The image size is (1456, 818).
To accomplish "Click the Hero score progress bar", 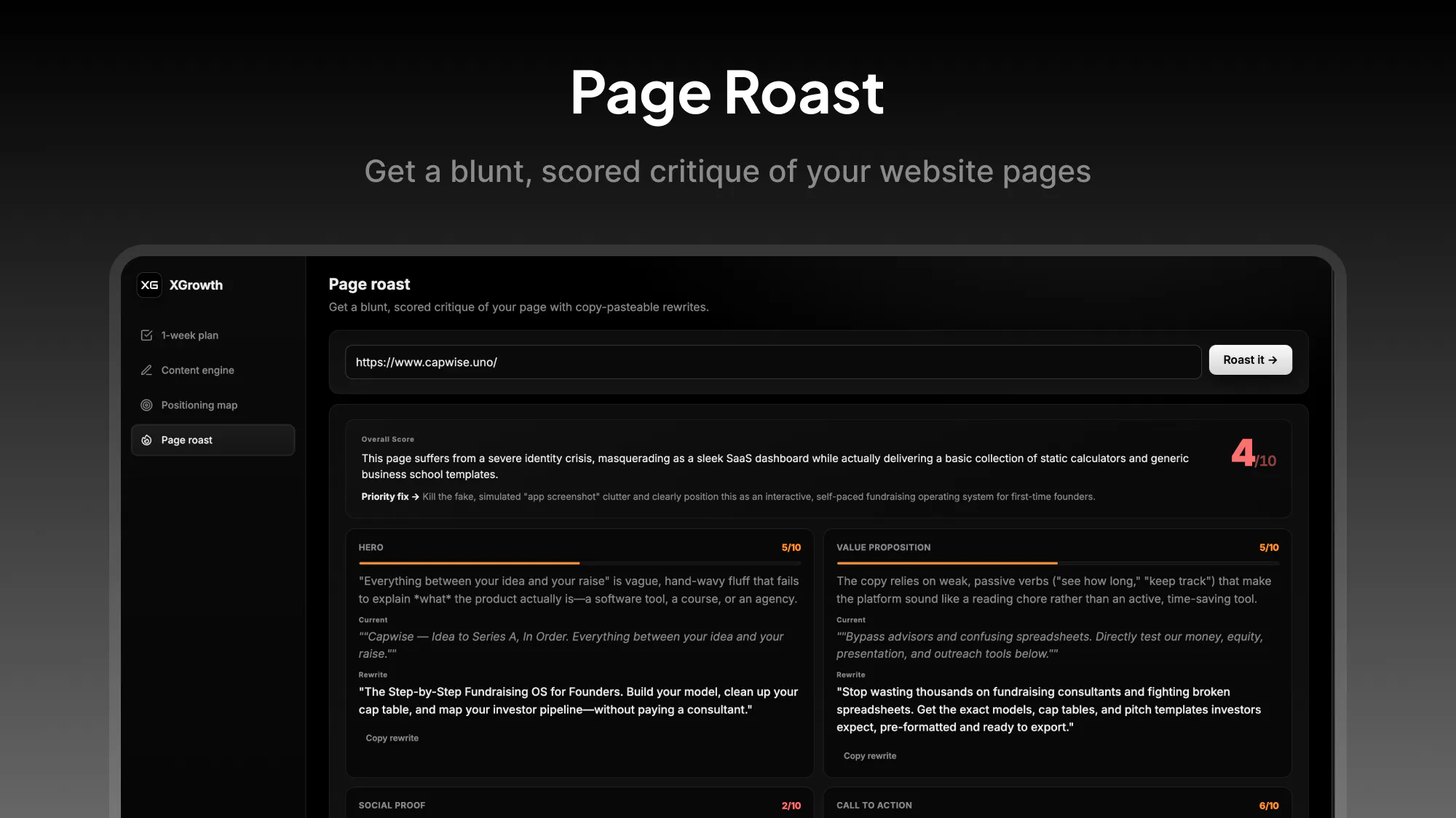I will pyautogui.click(x=579, y=563).
